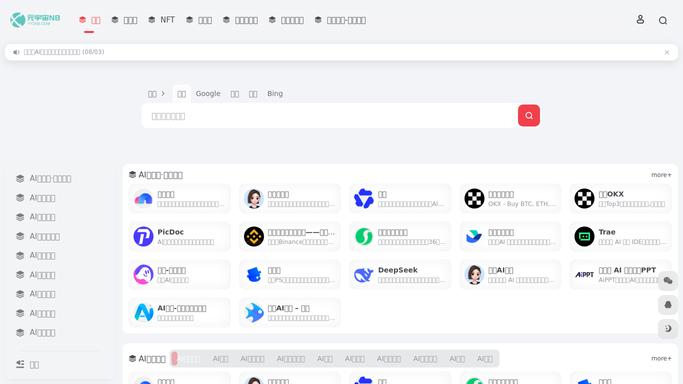This screenshot has height=384, width=683.
Task: Open the Trae IDE card
Action: [620, 236]
